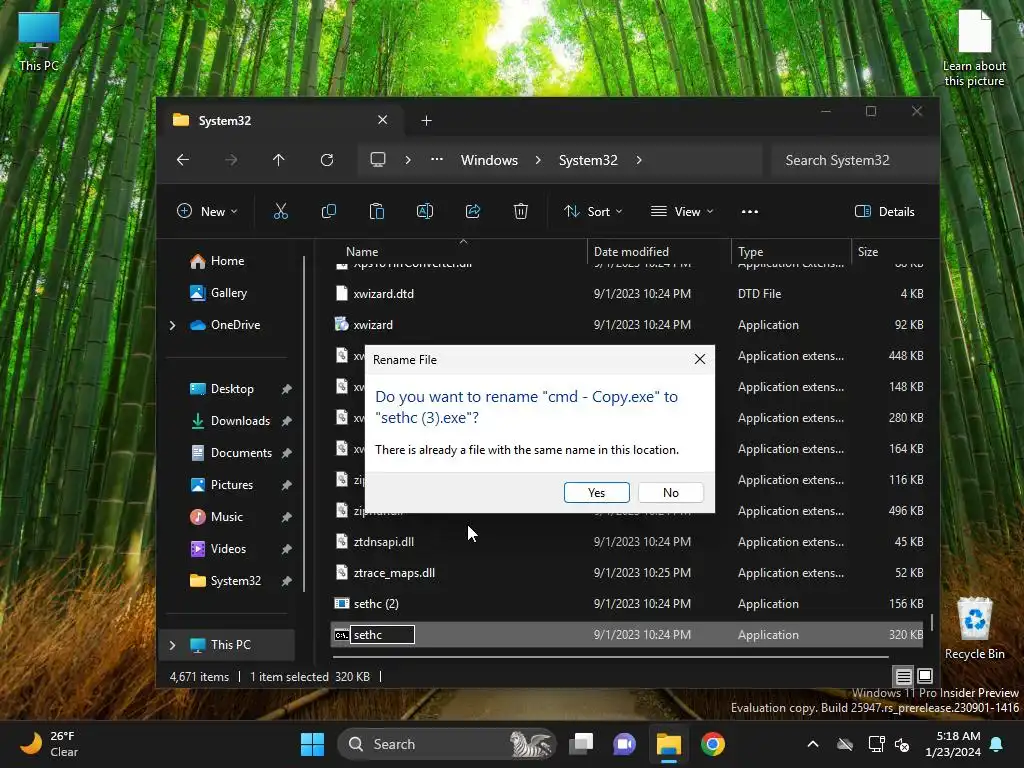Add a new File Explorer tab
Image resolution: width=1024 pixels, height=768 pixels.
coord(426,121)
